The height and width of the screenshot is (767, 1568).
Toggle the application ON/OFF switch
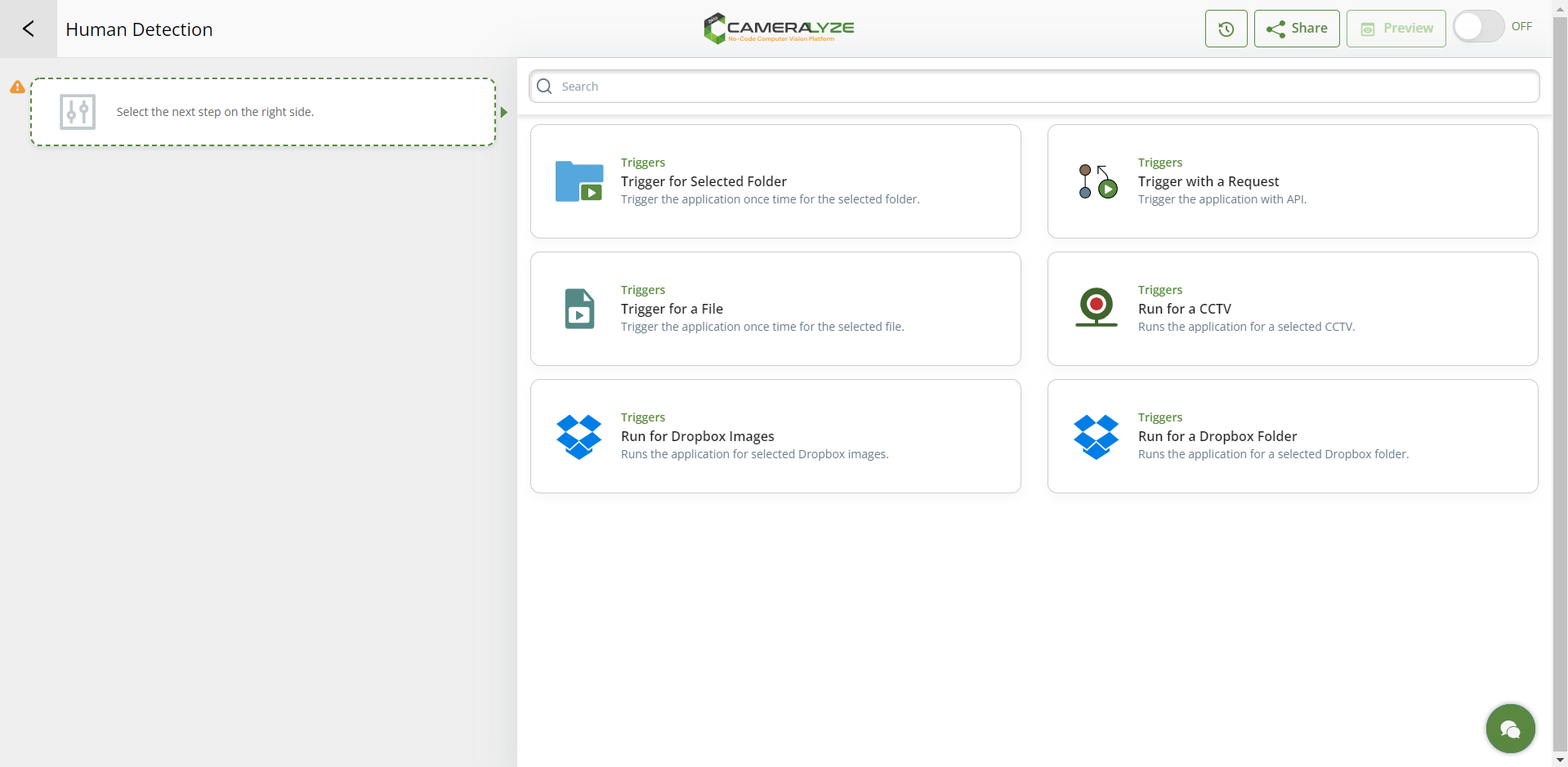click(x=1478, y=26)
